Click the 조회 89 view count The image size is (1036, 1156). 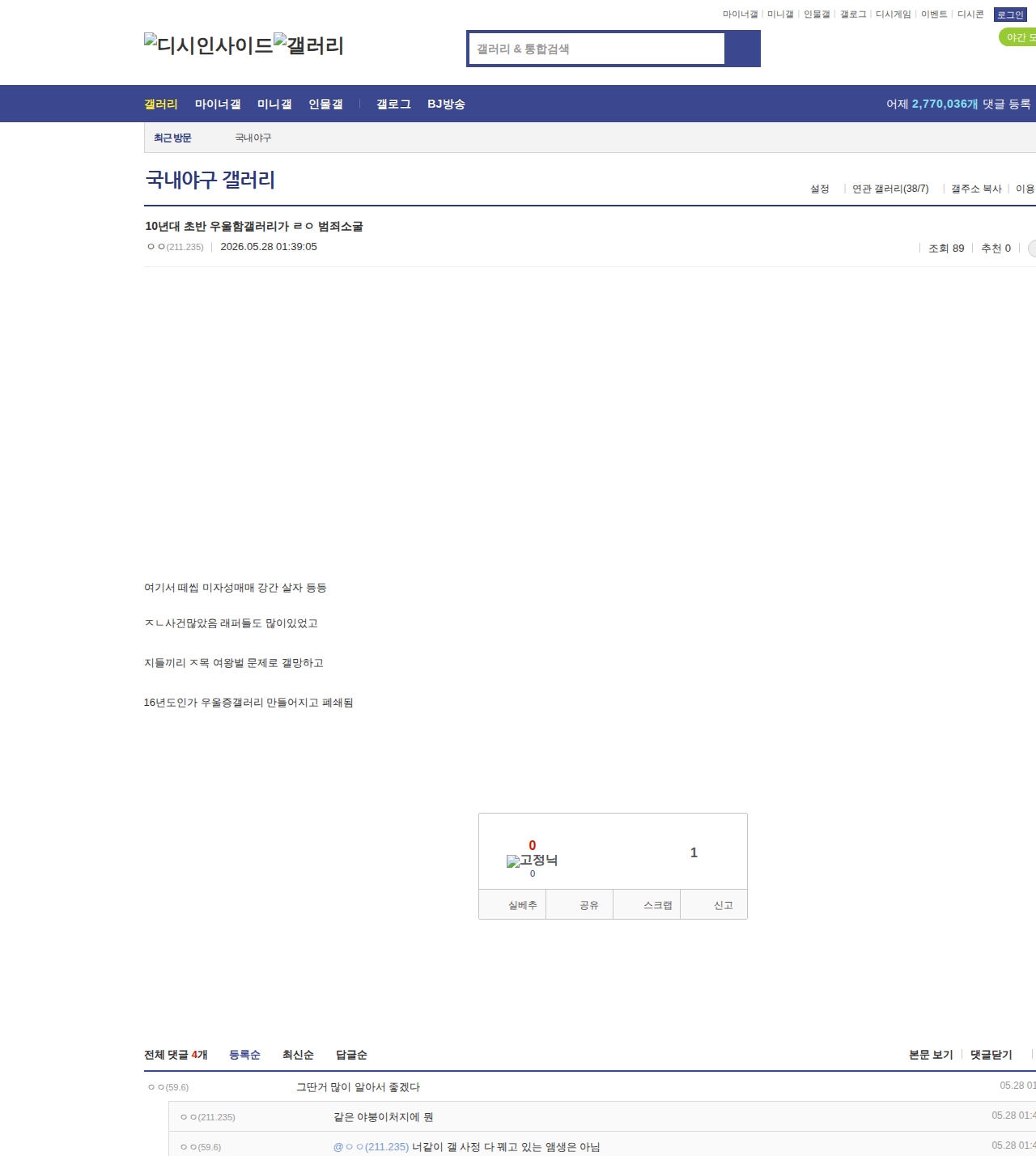[x=946, y=249]
